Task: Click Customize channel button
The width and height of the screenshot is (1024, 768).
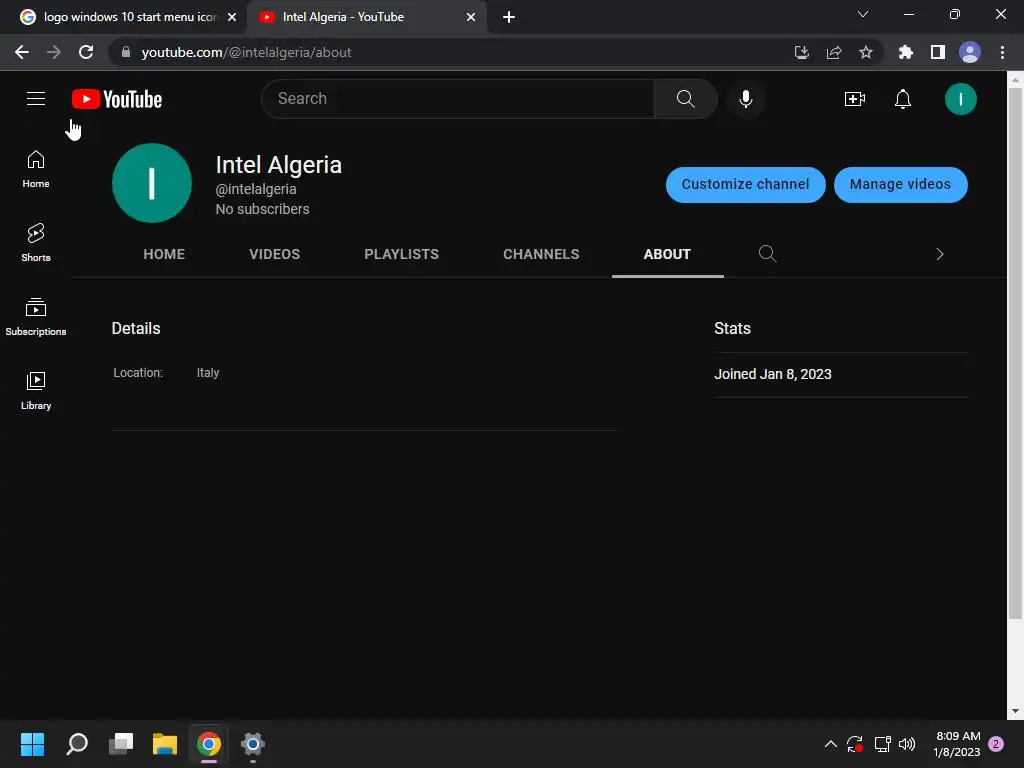Action: [745, 185]
